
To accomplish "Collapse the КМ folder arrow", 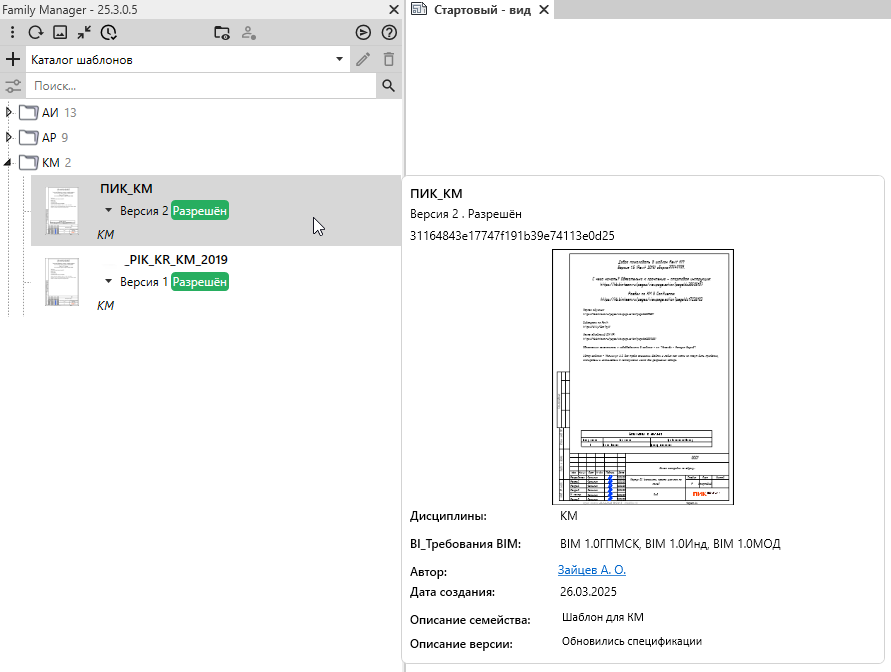I will 8,162.
